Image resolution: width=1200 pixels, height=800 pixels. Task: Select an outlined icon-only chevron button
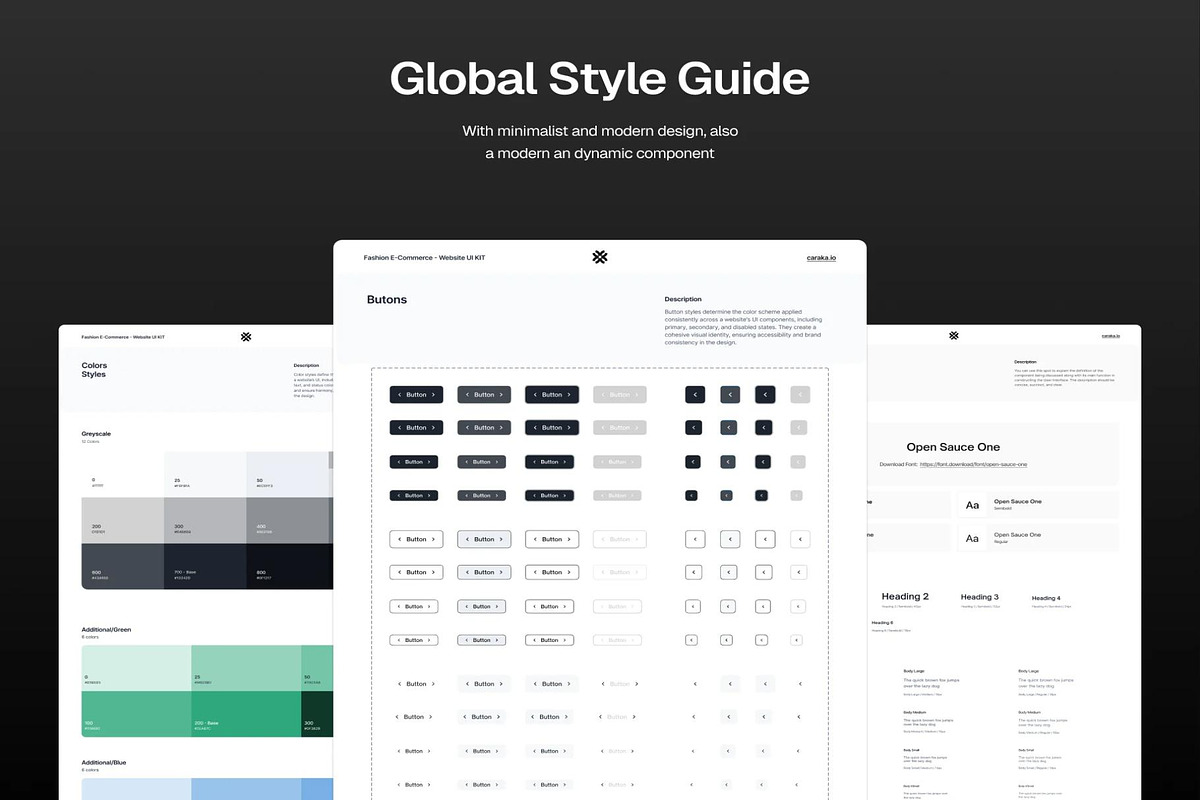point(695,539)
